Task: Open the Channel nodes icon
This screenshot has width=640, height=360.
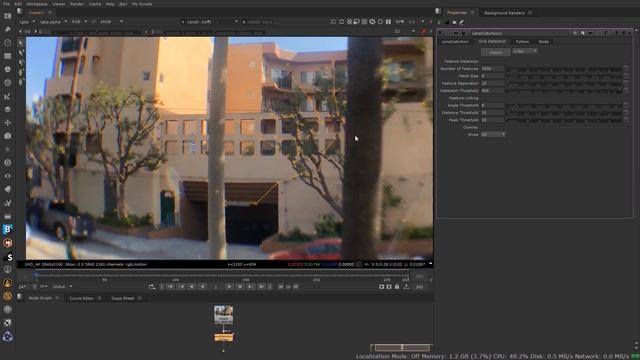Action: [x=7, y=56]
